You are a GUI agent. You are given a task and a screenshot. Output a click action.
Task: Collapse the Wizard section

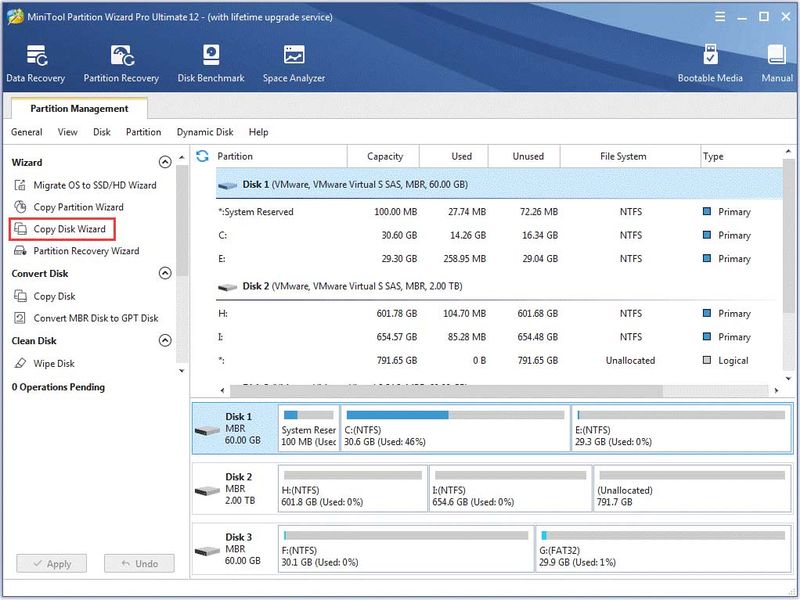(x=165, y=162)
